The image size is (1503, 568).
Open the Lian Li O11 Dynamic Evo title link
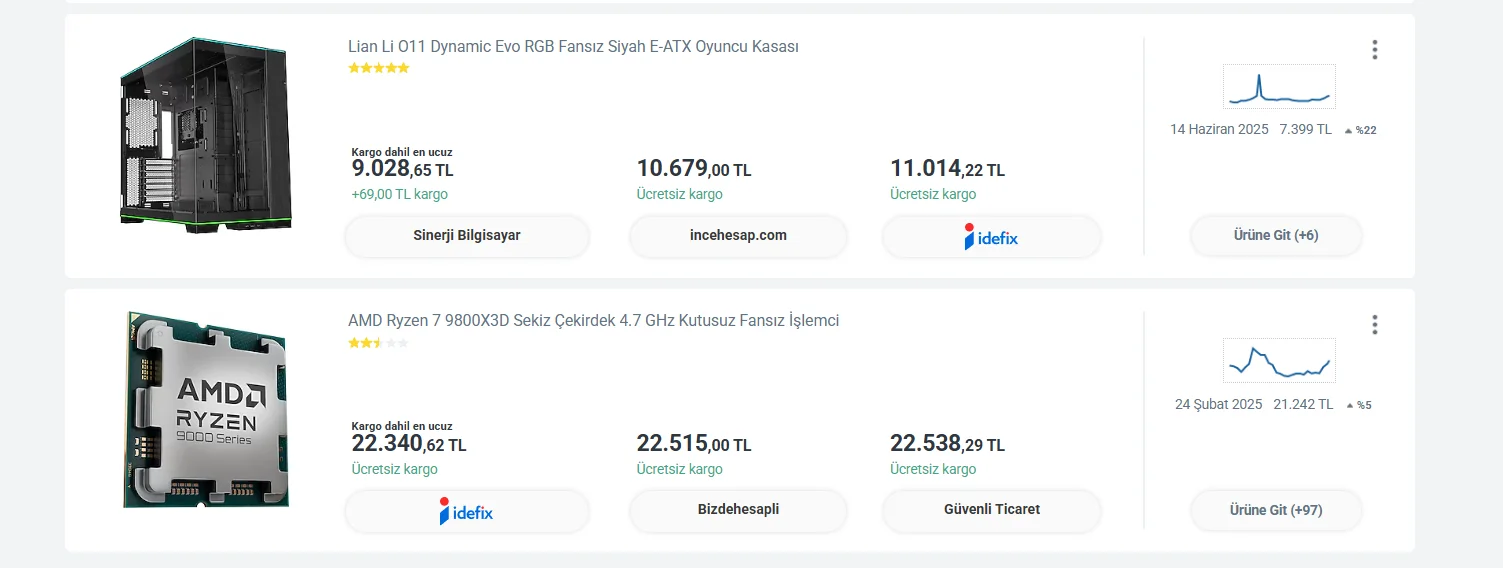(x=573, y=47)
